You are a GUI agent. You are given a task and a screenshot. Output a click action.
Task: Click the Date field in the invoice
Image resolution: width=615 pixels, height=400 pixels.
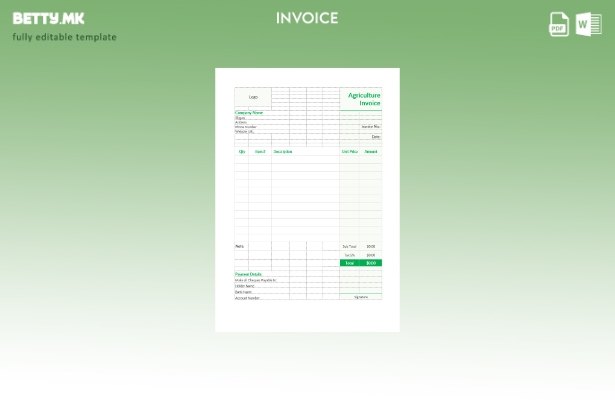coord(375,136)
